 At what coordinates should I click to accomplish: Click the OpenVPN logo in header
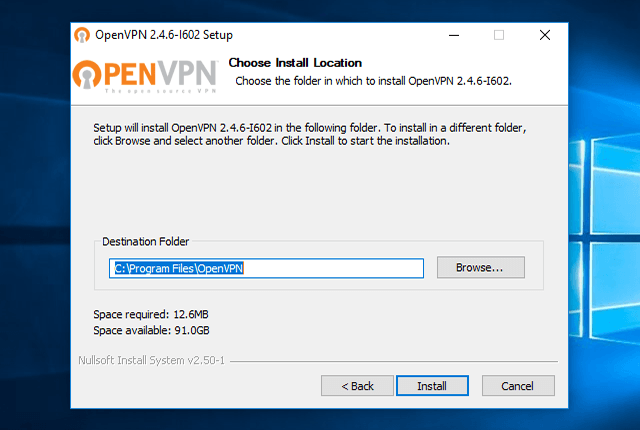(x=145, y=76)
